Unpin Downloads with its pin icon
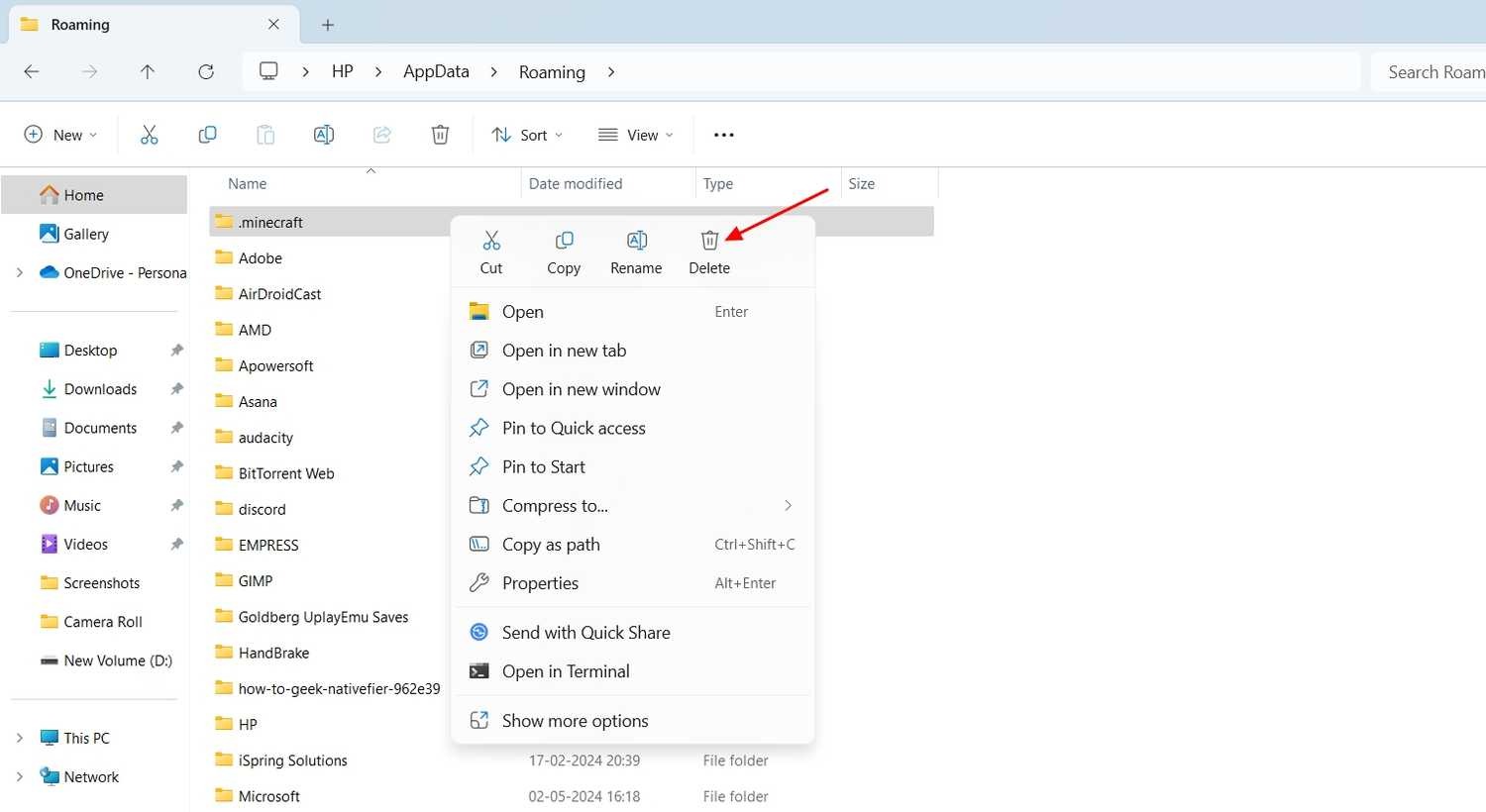The width and height of the screenshot is (1486, 812). click(176, 389)
